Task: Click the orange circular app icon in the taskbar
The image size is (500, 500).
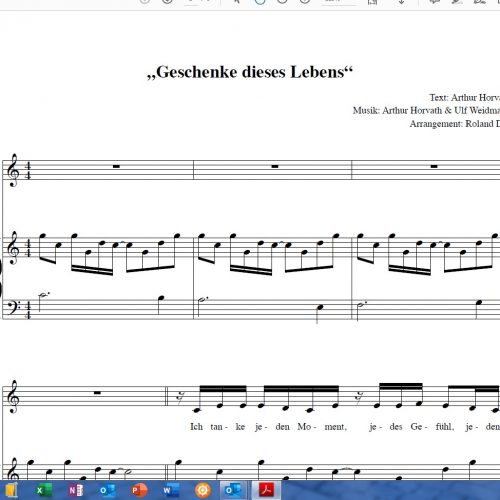Action: (x=202, y=490)
